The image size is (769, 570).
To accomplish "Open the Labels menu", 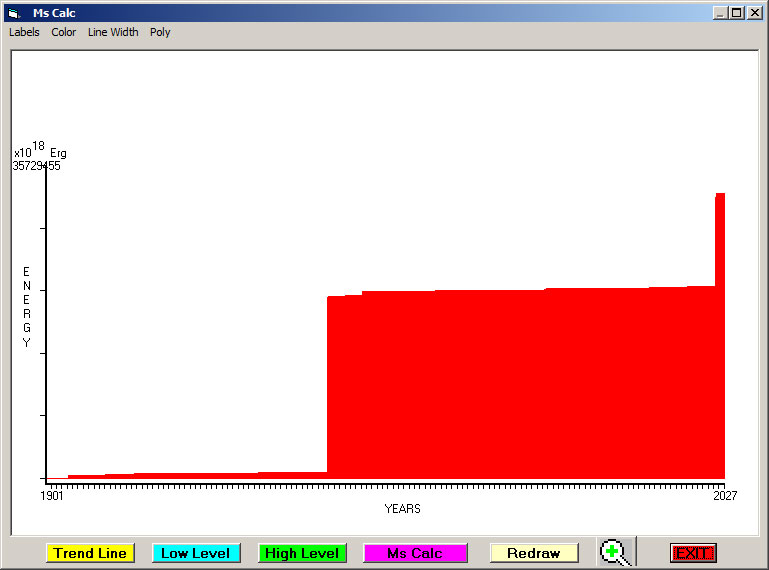I will pyautogui.click(x=24, y=32).
